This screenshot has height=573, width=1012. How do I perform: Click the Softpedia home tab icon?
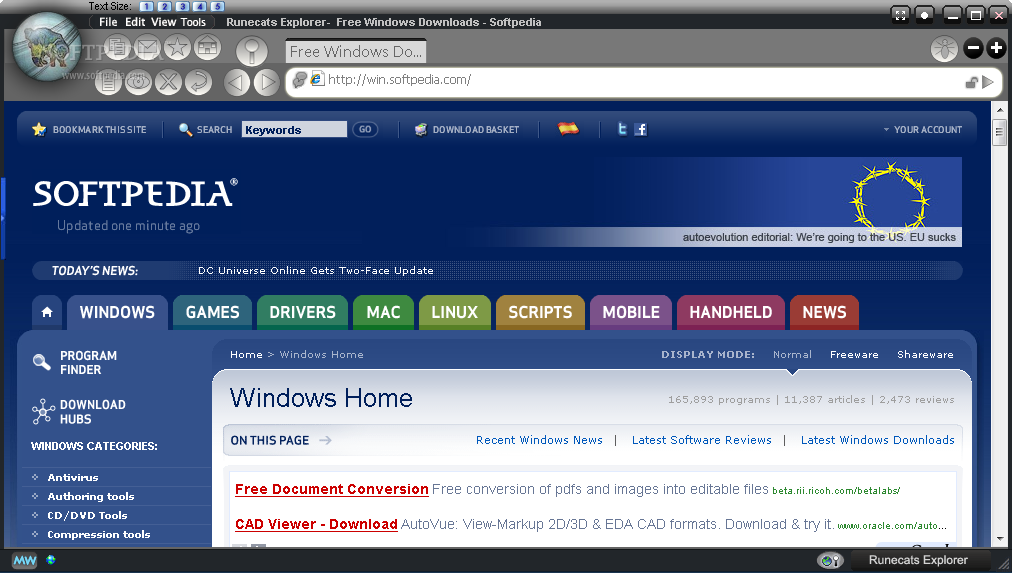pyautogui.click(x=47, y=312)
